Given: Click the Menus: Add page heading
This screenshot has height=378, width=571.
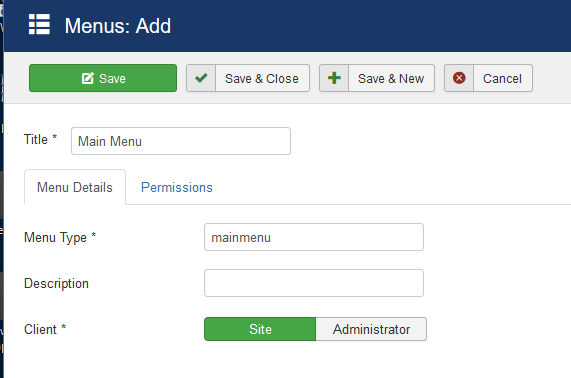Looking at the screenshot, I should click(x=118, y=26).
